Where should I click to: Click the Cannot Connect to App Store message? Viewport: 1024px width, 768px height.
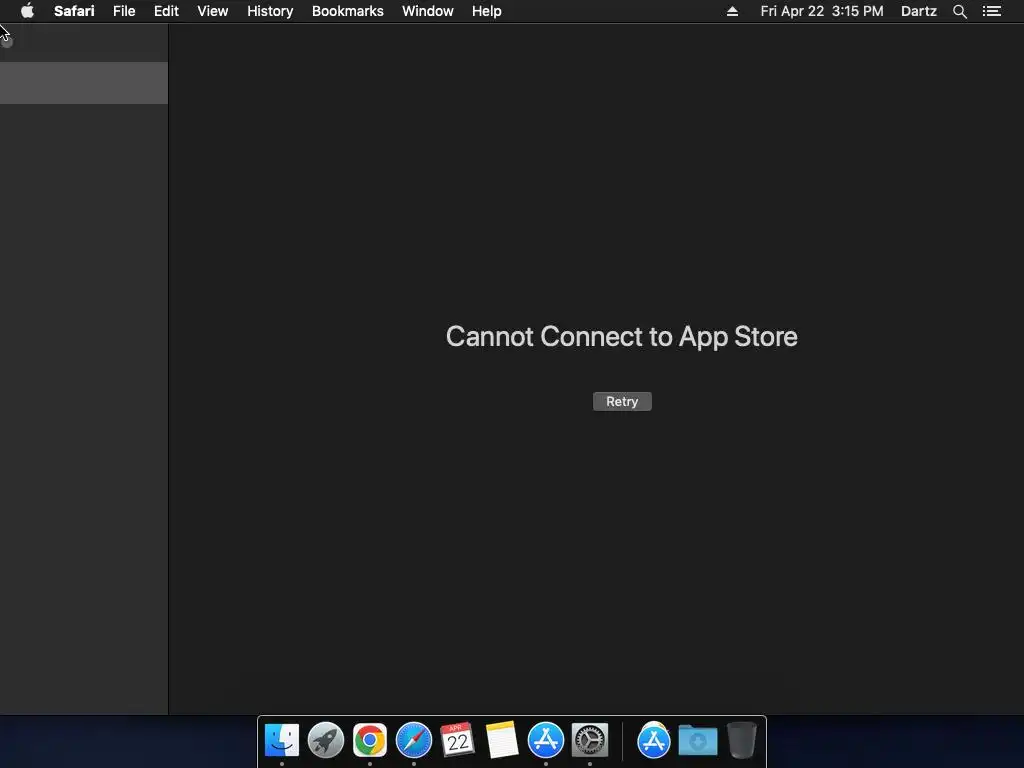(x=622, y=337)
